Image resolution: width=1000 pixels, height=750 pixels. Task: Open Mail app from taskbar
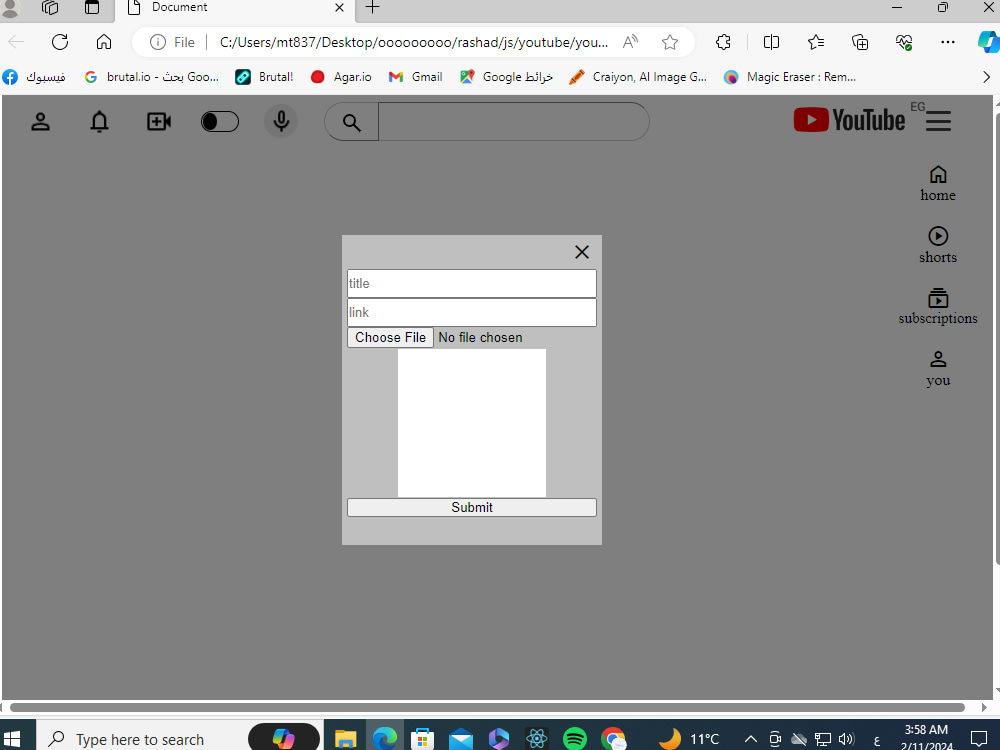(x=460, y=739)
